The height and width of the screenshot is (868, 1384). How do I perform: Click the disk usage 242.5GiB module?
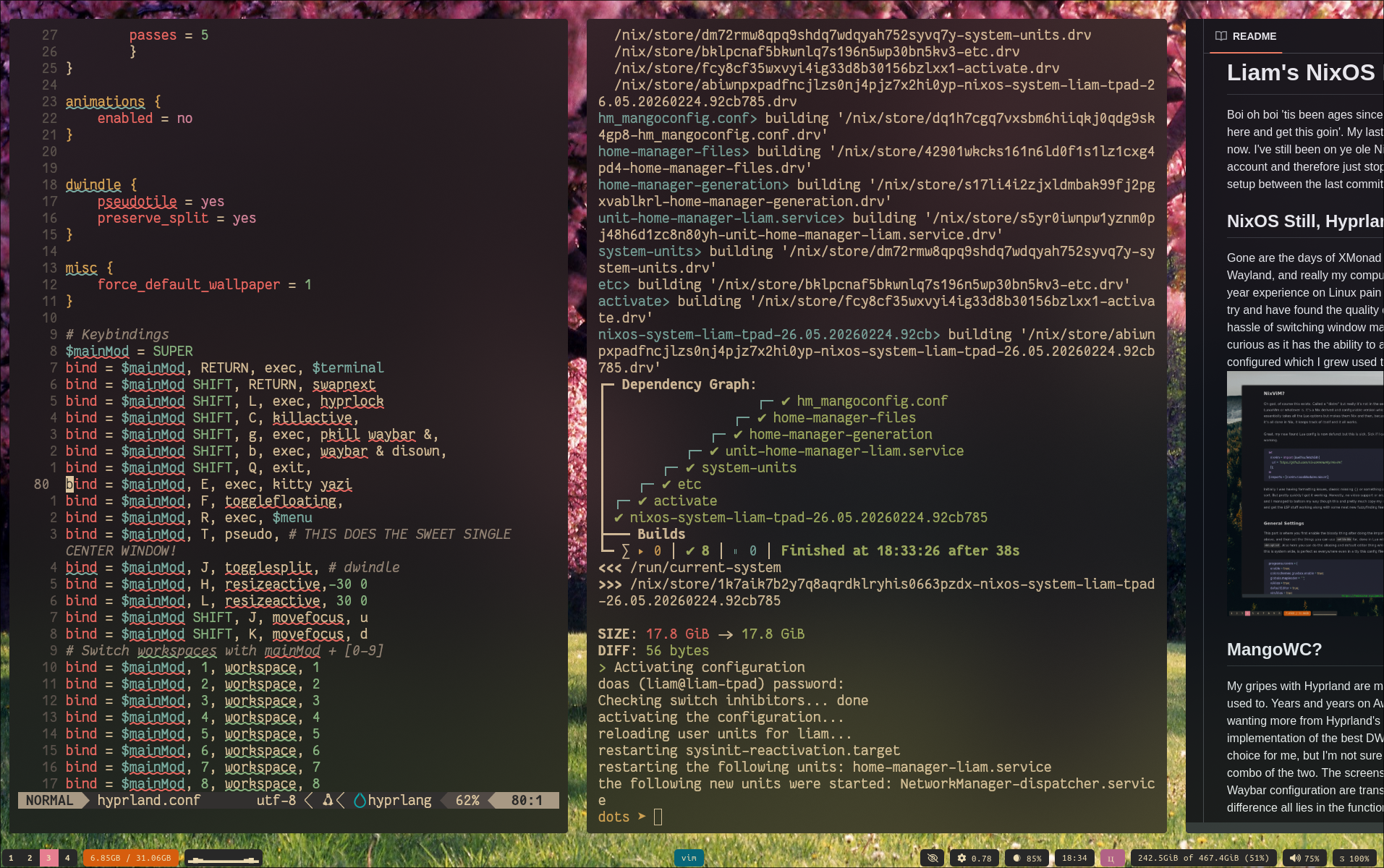[1202, 858]
